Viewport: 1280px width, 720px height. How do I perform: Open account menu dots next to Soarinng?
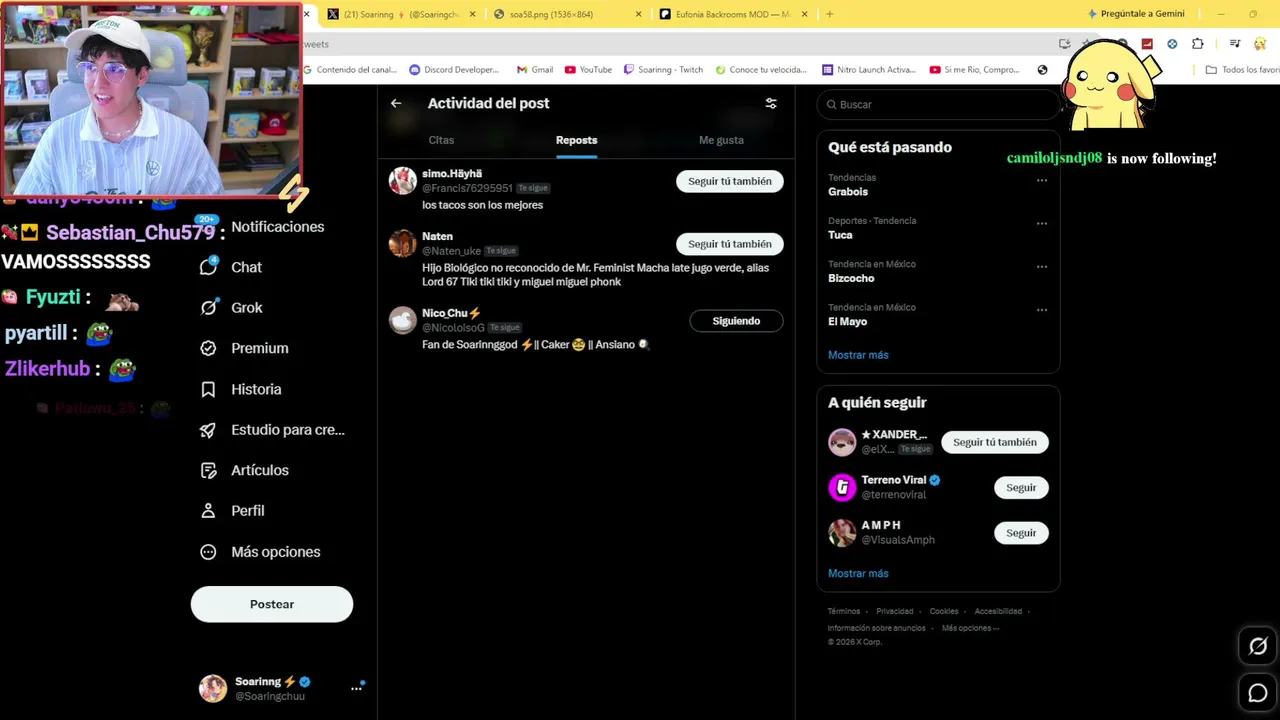[x=356, y=688]
